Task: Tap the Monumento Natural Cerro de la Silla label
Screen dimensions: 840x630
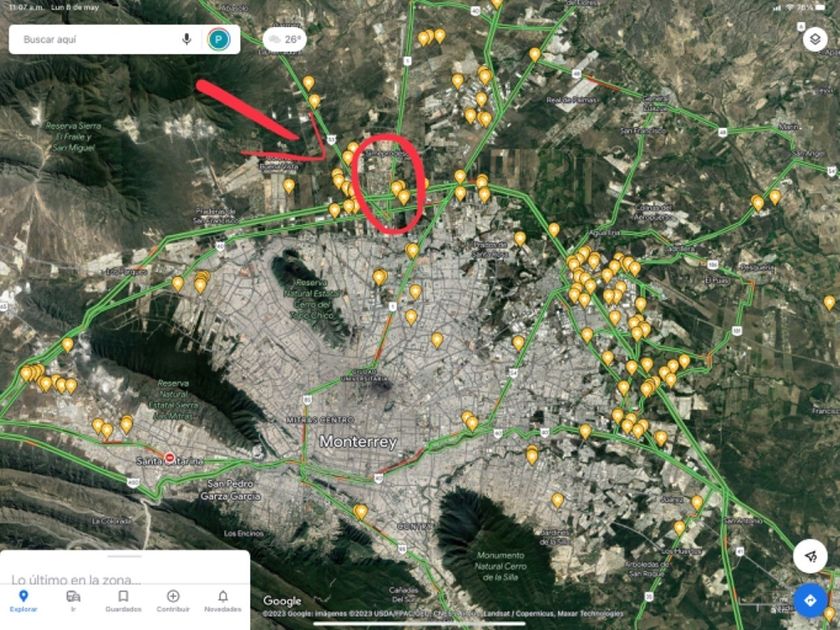Action: coord(500,566)
